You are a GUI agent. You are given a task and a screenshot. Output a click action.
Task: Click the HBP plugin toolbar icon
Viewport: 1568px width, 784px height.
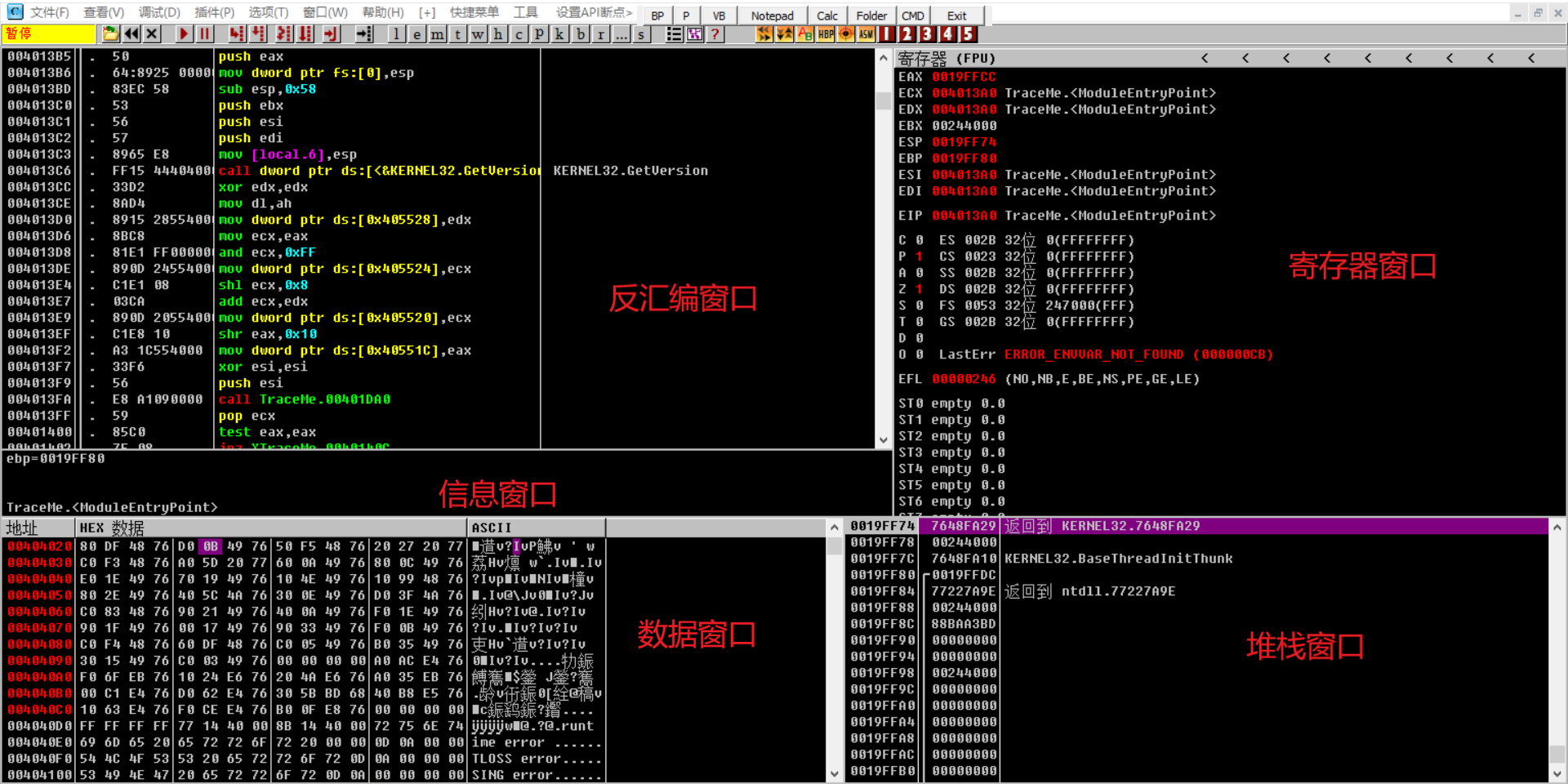826,33
